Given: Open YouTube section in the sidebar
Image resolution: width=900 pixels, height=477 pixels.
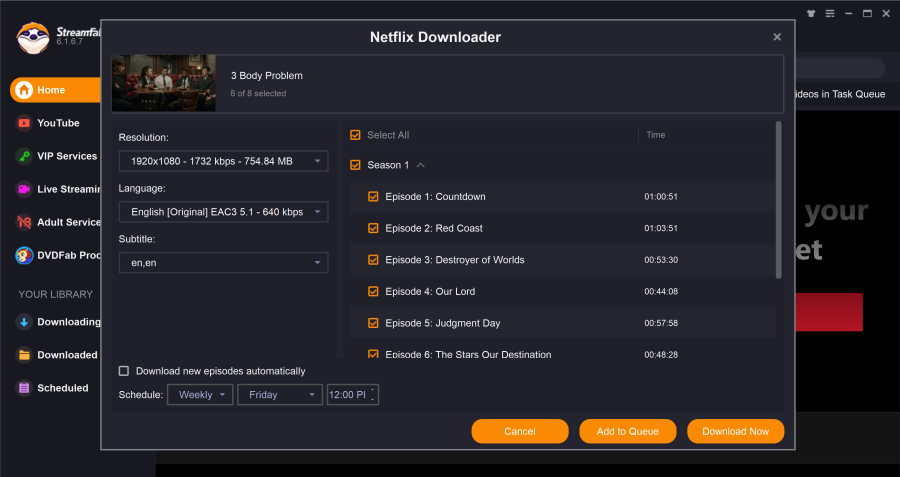Looking at the screenshot, I should tap(57, 123).
